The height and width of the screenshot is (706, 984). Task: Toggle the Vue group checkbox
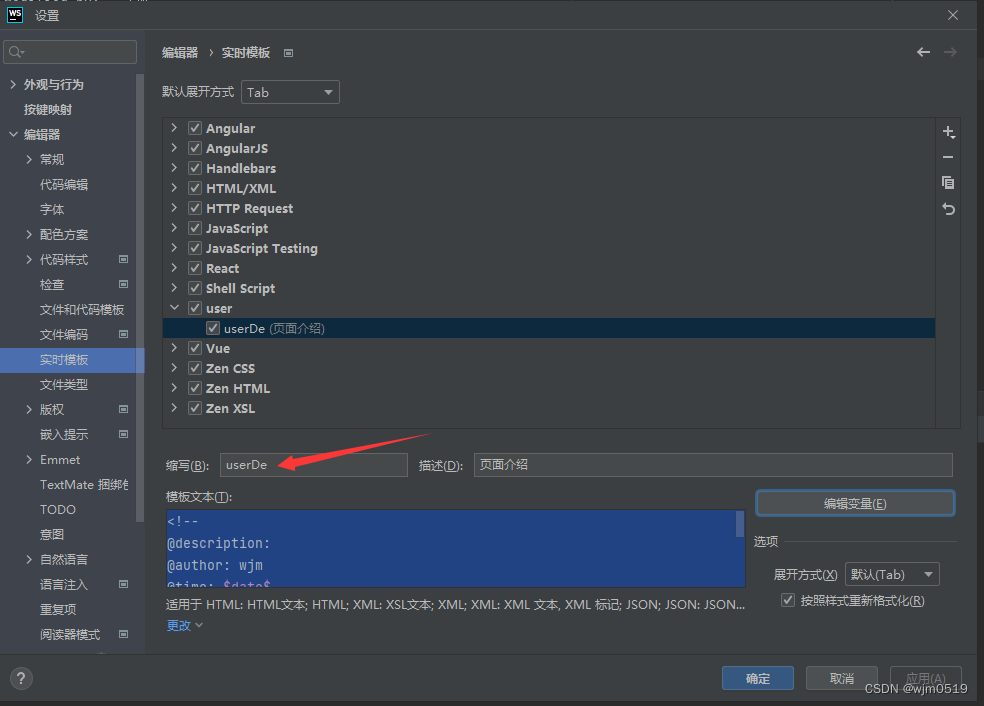click(195, 348)
